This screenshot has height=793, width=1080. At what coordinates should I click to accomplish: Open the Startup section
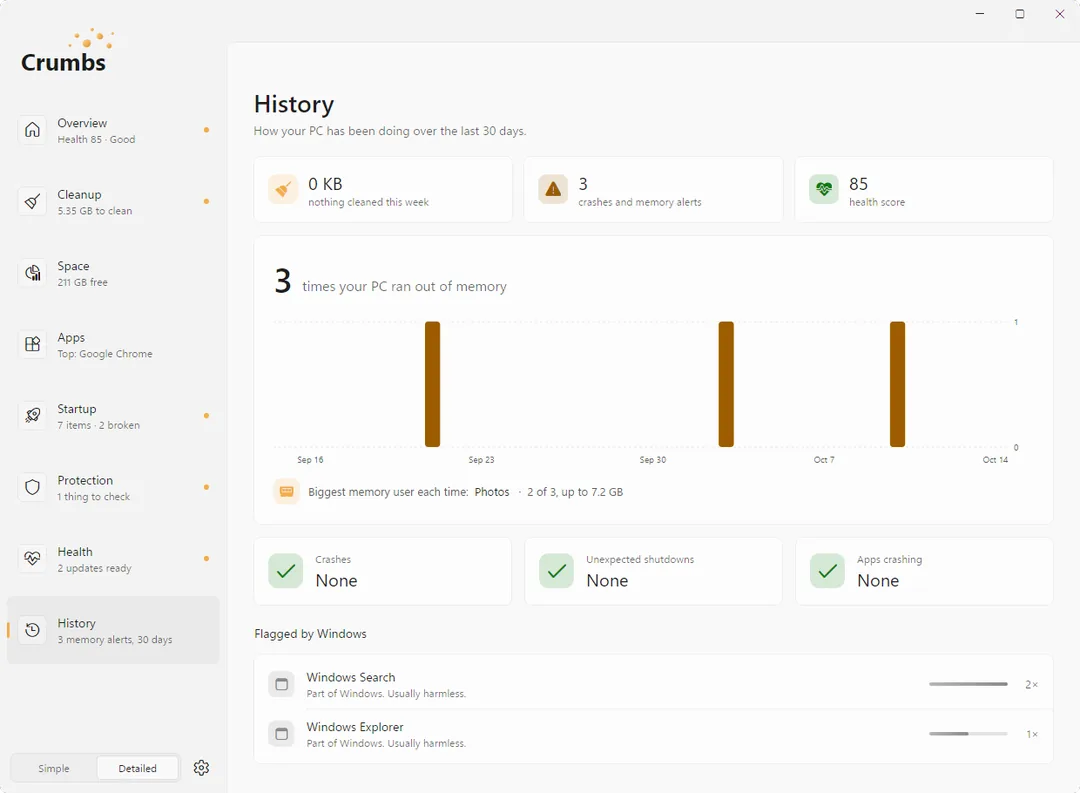(x=114, y=416)
